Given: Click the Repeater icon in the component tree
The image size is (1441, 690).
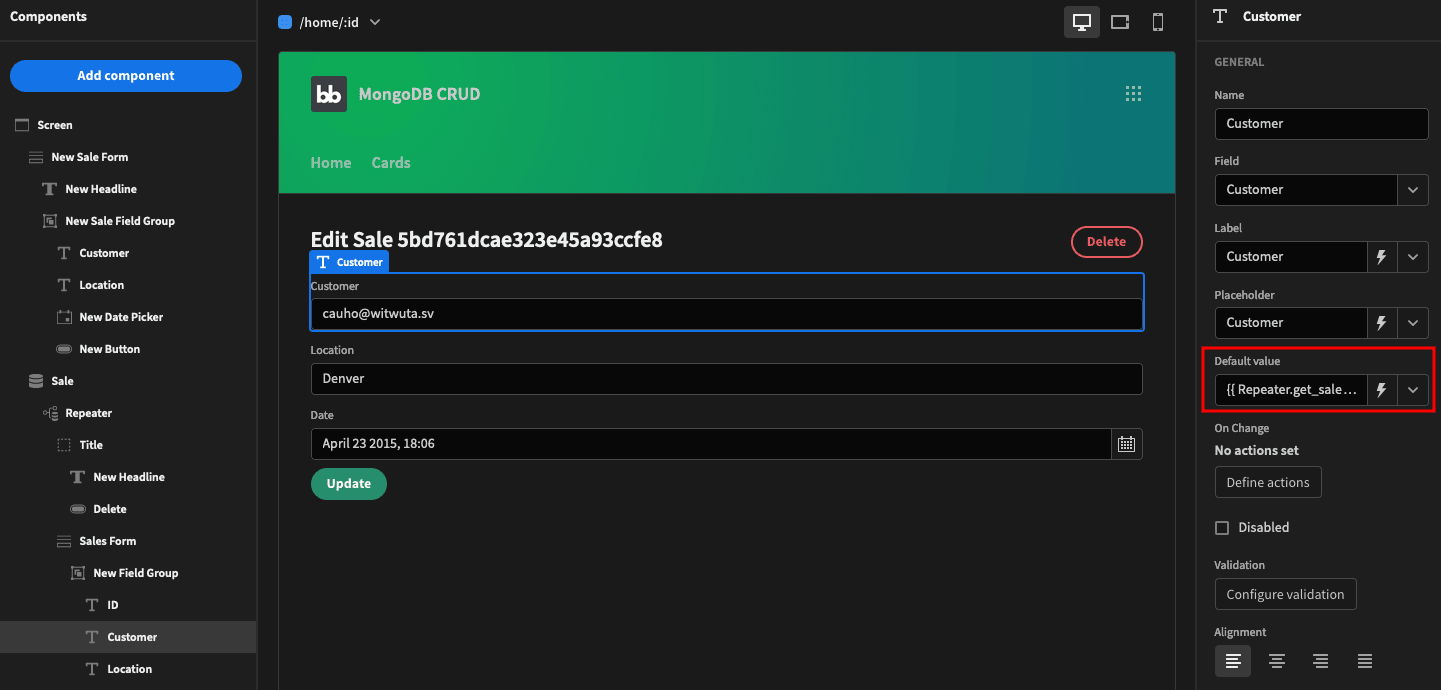Looking at the screenshot, I should [50, 413].
